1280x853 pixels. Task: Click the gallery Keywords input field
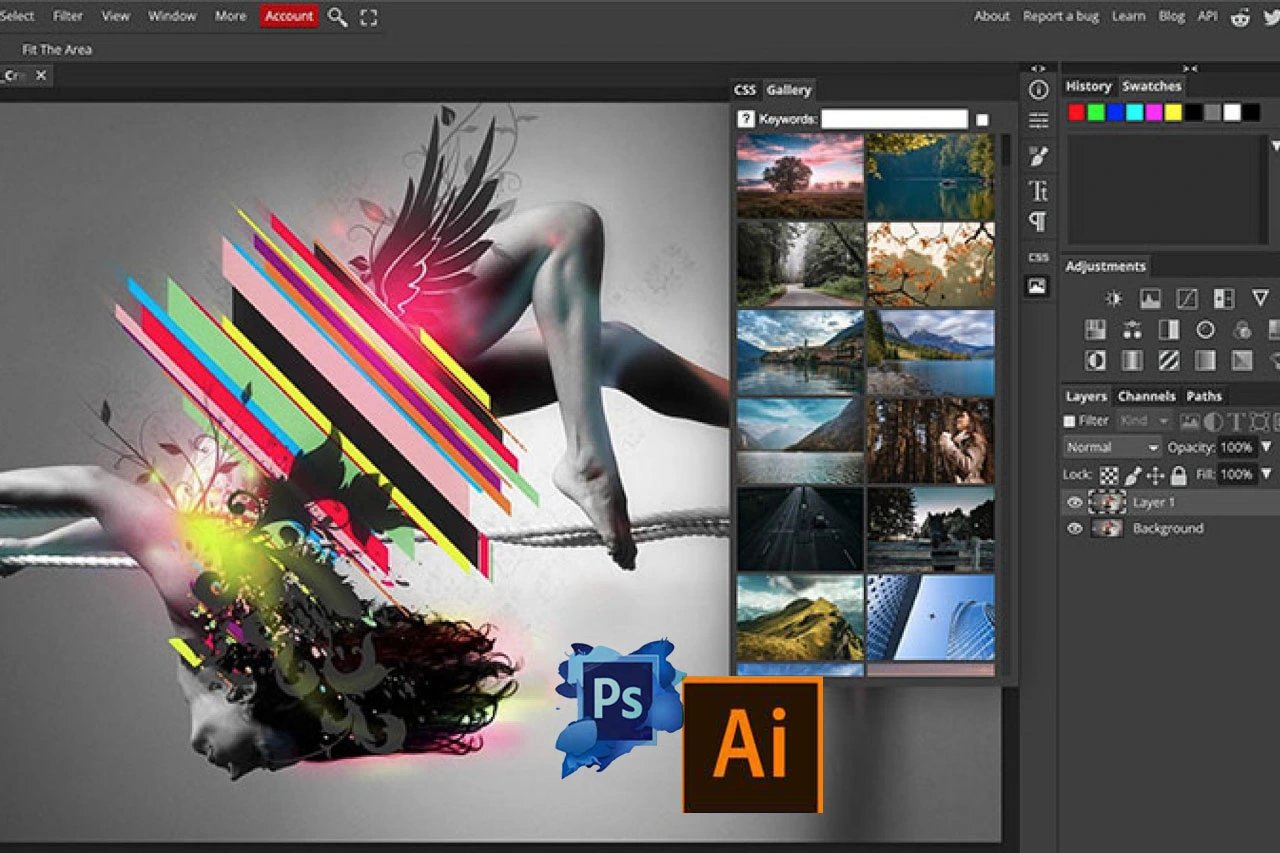(894, 119)
